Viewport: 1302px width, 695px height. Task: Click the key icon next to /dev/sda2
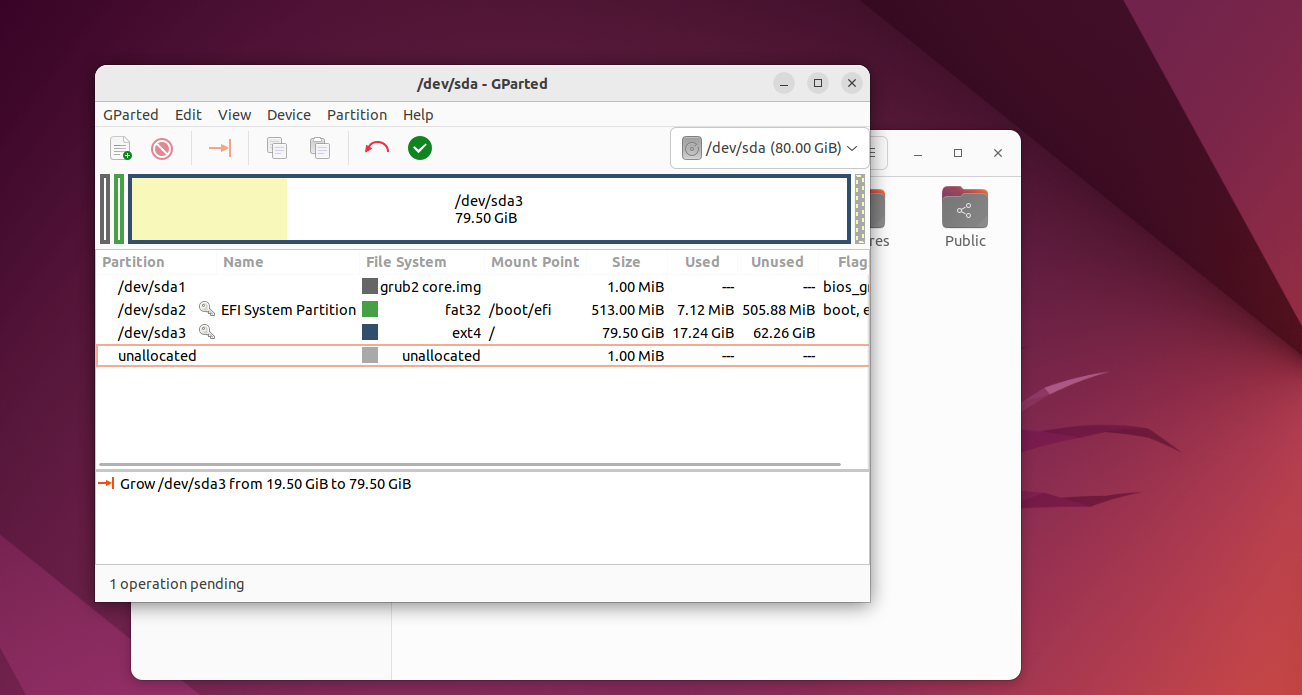pos(207,309)
